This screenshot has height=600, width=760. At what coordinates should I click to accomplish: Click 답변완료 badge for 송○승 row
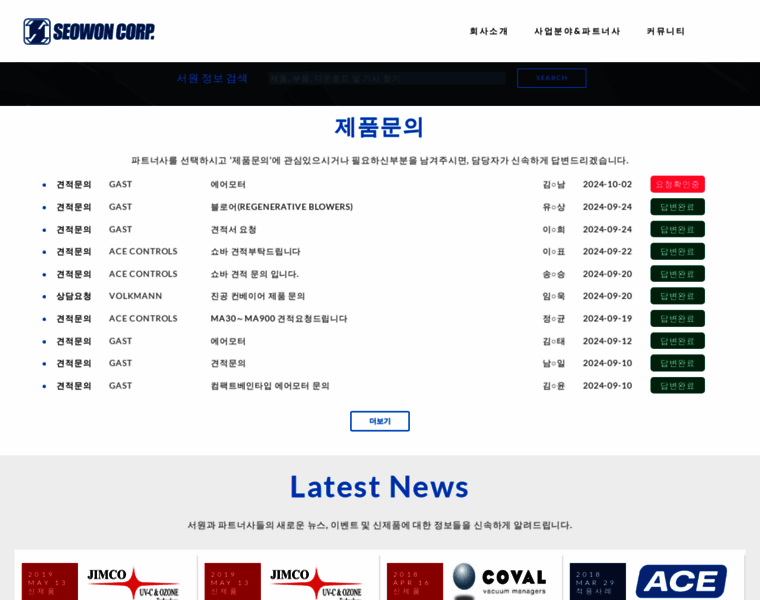(677, 274)
